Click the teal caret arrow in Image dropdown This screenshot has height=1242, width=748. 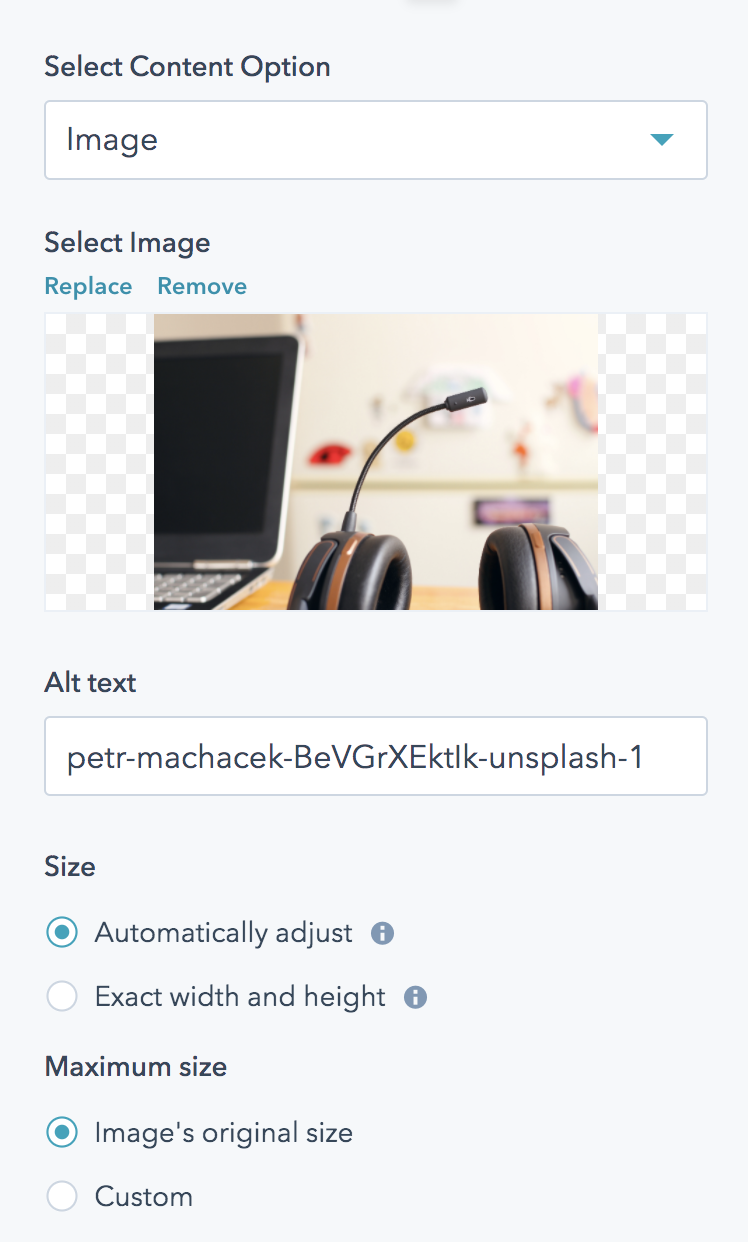[x=662, y=140]
